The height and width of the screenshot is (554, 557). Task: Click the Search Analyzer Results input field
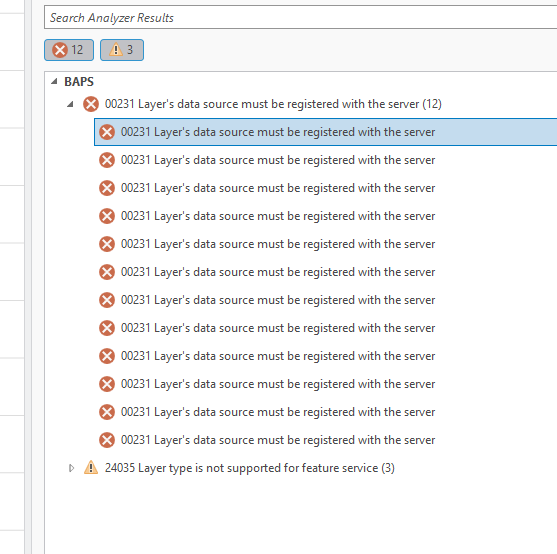click(301, 17)
